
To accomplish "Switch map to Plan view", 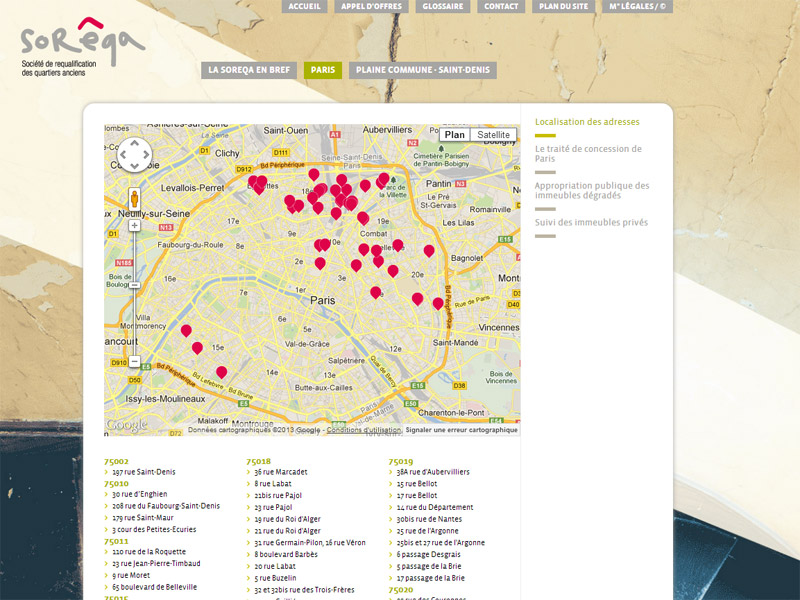I will click(455, 135).
